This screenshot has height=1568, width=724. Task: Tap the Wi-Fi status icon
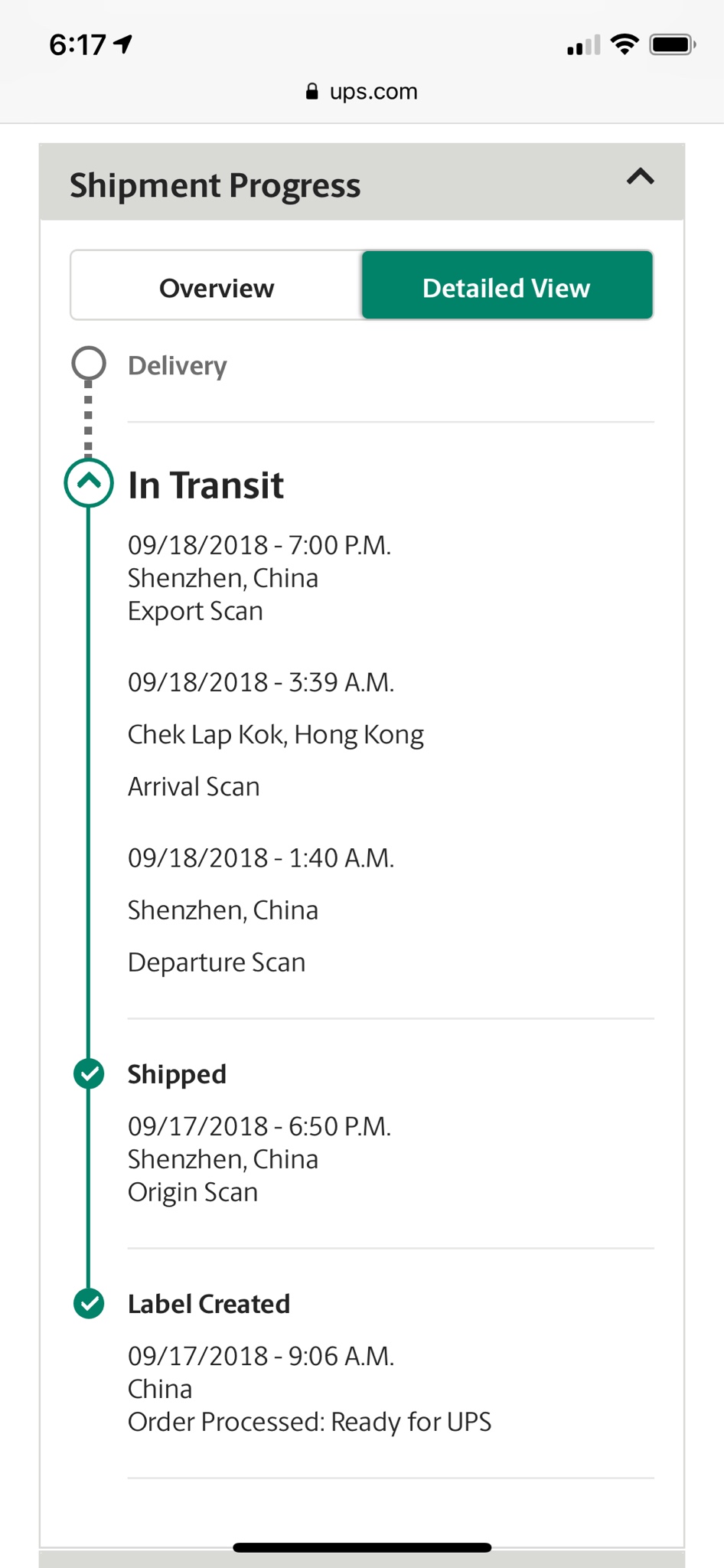[x=625, y=44]
